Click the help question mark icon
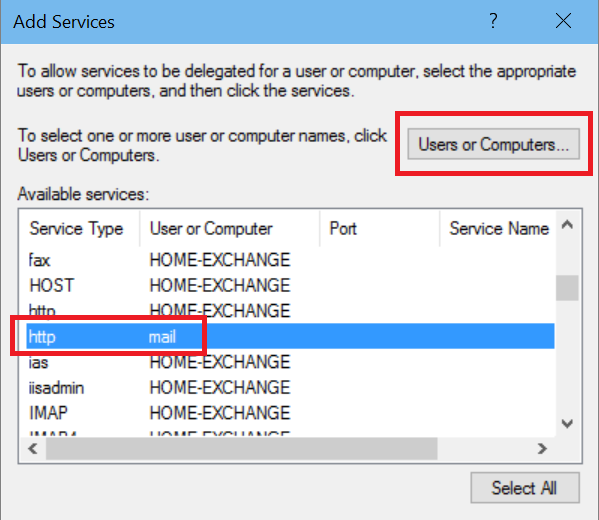 [x=493, y=21]
